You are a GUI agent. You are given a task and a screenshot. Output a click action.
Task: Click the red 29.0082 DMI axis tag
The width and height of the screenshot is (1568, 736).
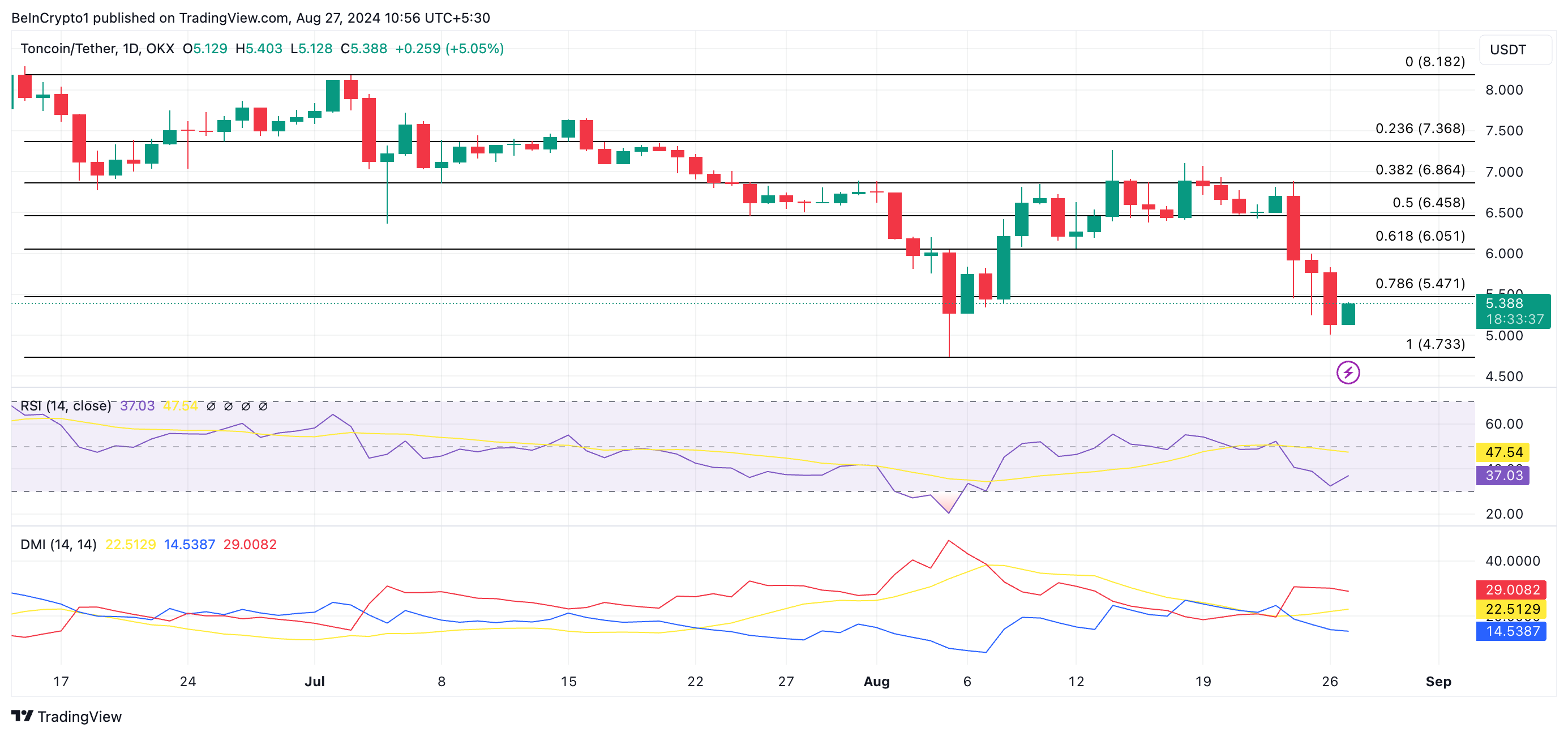pos(1511,589)
